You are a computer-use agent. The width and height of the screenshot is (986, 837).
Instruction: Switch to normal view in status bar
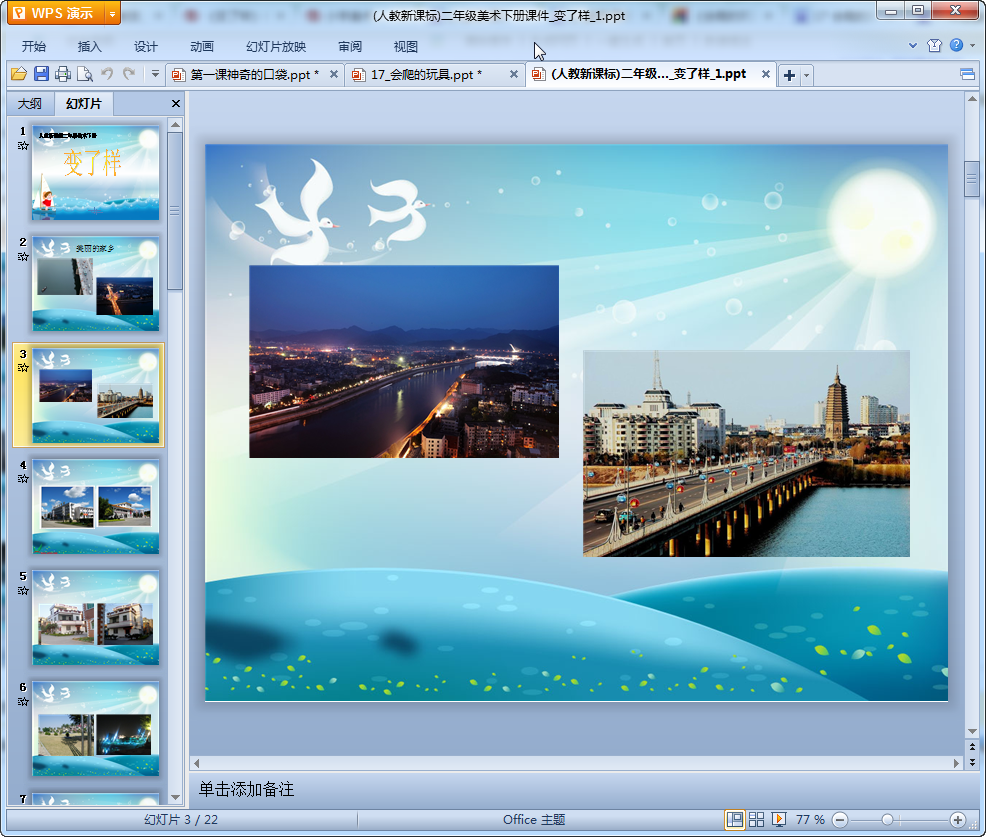pyautogui.click(x=735, y=819)
